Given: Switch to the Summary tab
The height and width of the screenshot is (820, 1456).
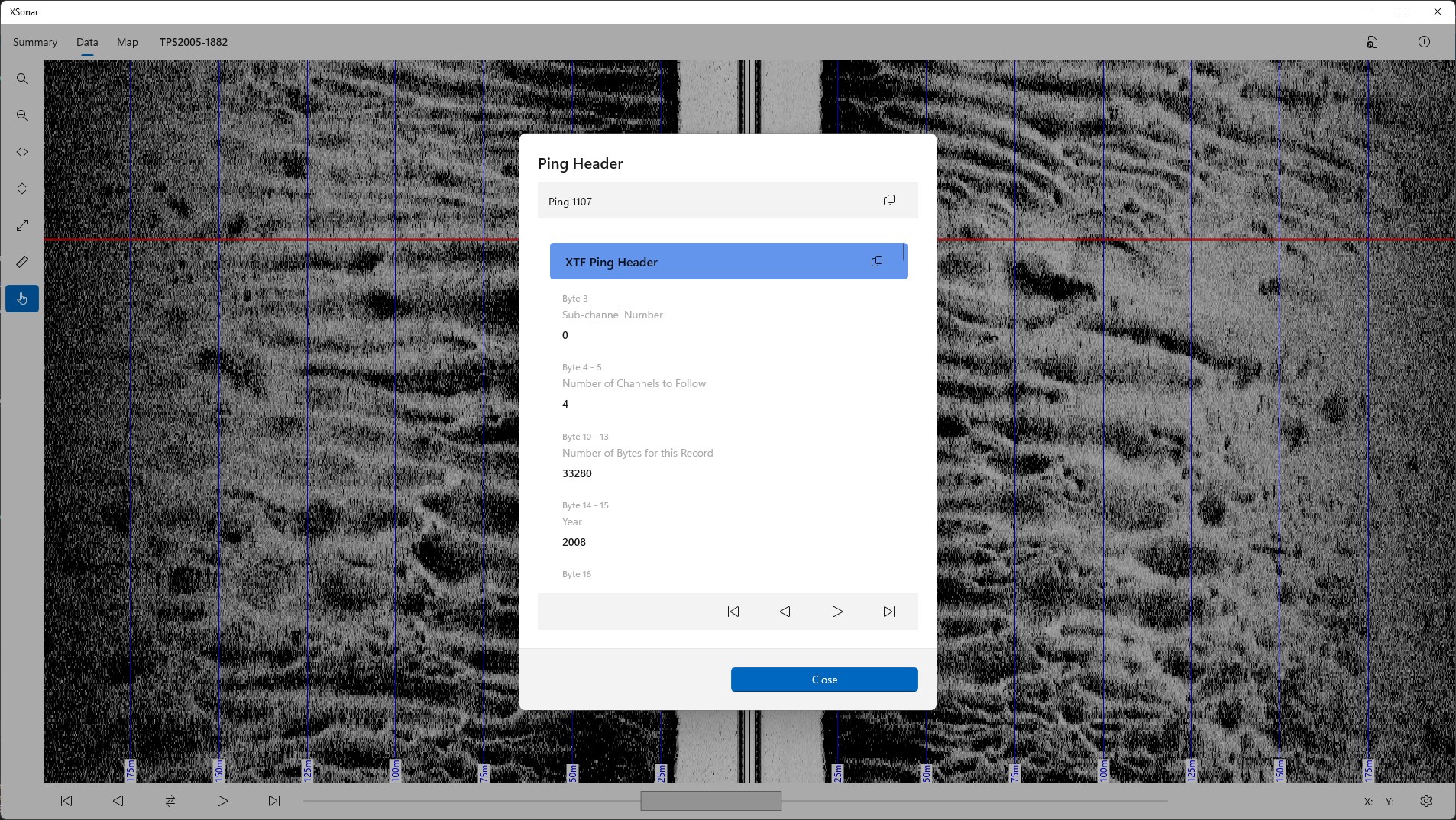Looking at the screenshot, I should tap(35, 42).
